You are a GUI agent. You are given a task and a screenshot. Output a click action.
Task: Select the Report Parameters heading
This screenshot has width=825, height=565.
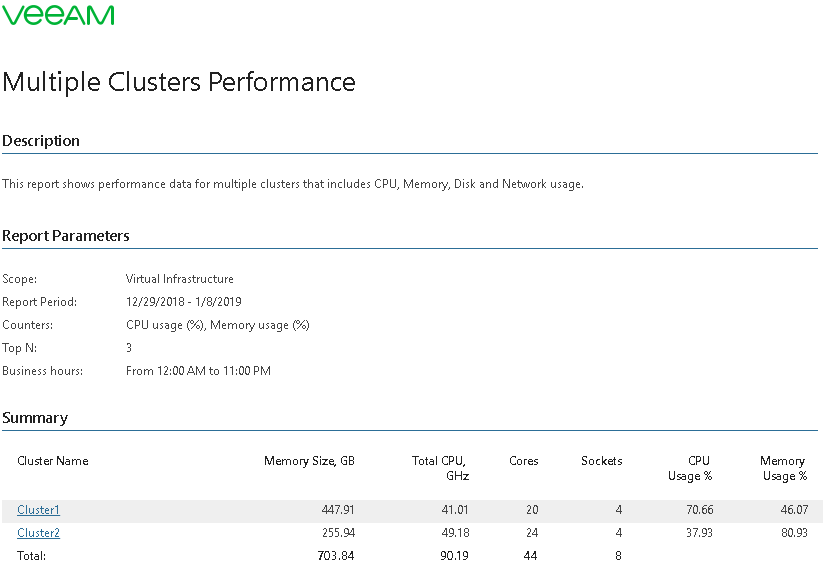click(66, 236)
